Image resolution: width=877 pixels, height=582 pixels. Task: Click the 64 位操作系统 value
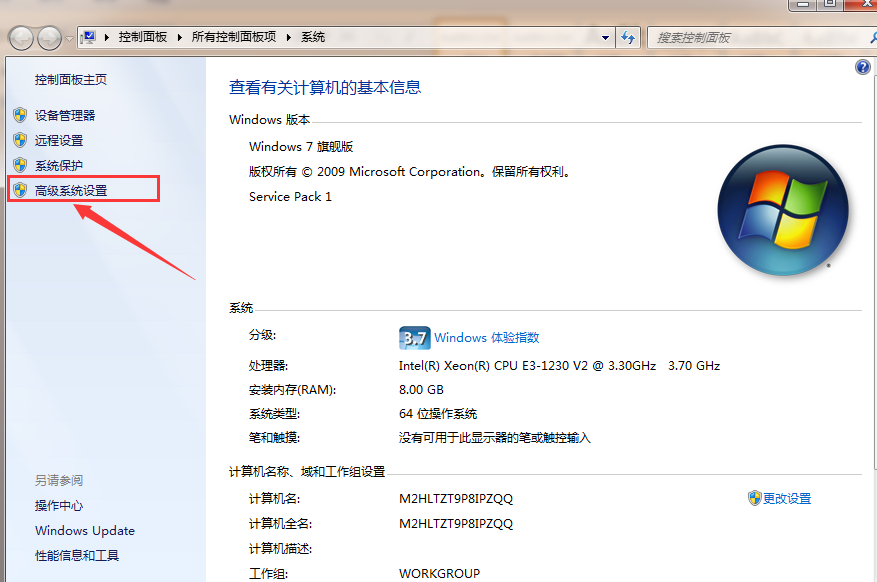click(x=438, y=414)
